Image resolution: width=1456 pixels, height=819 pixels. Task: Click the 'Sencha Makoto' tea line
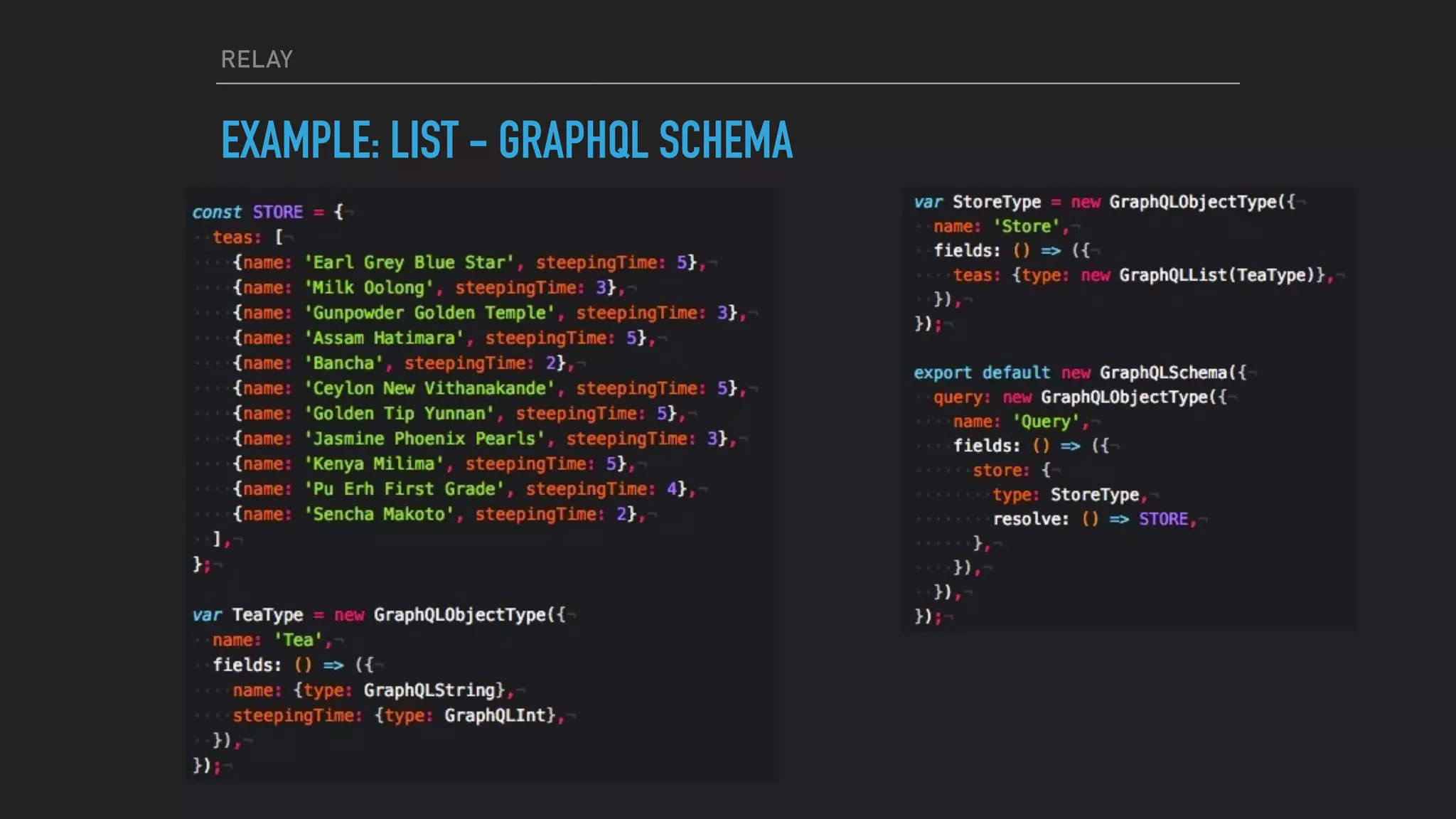(x=379, y=514)
